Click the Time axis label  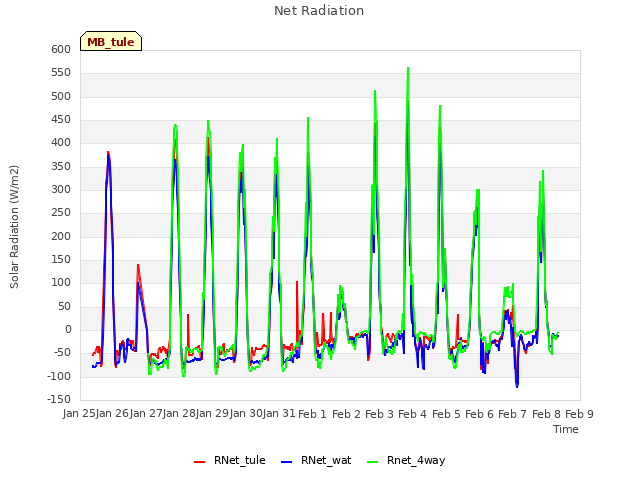(x=566, y=429)
